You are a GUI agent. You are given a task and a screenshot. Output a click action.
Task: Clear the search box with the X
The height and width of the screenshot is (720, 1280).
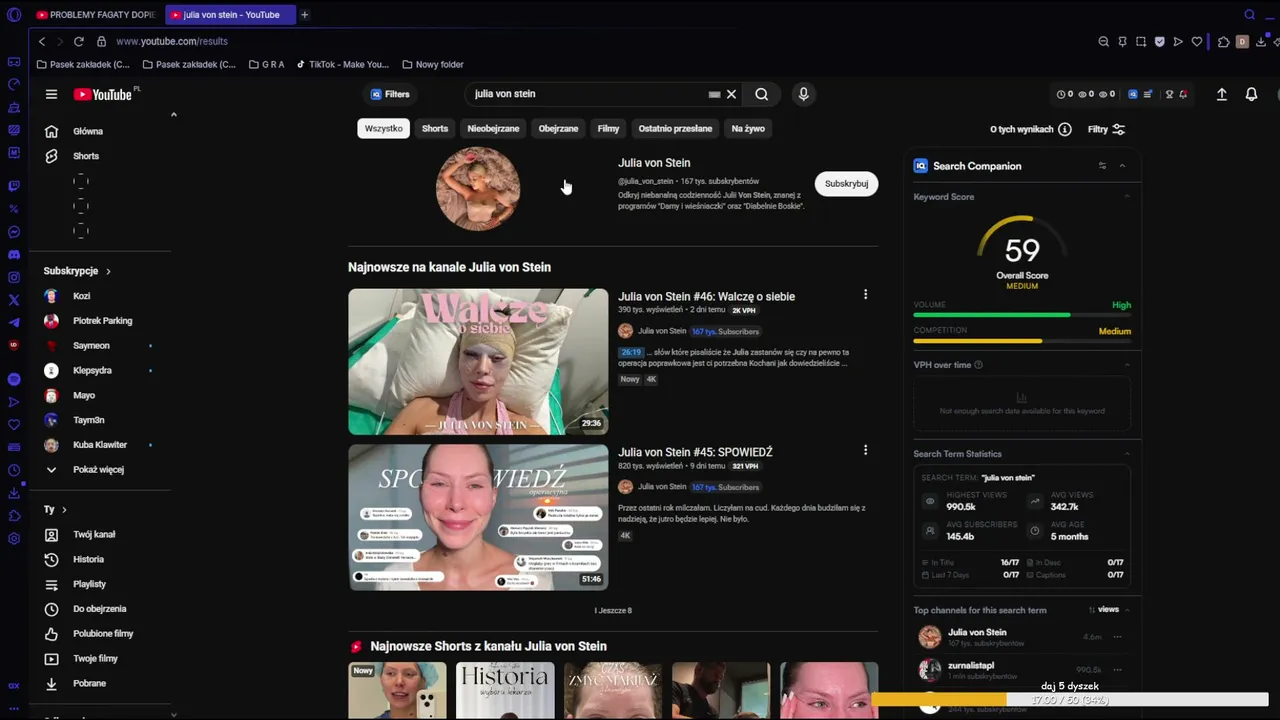(x=731, y=94)
